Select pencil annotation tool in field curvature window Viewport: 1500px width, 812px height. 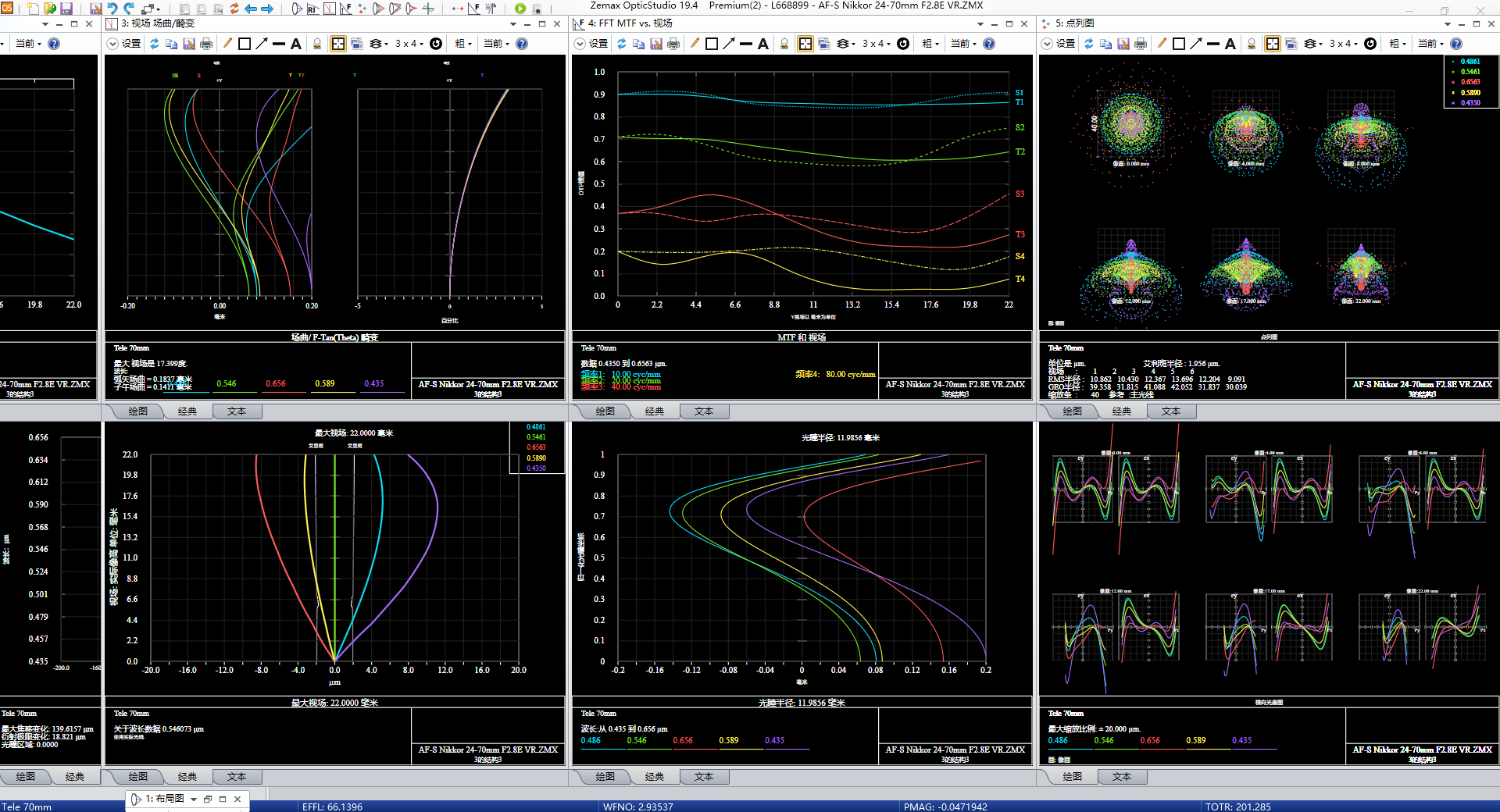click(x=227, y=44)
